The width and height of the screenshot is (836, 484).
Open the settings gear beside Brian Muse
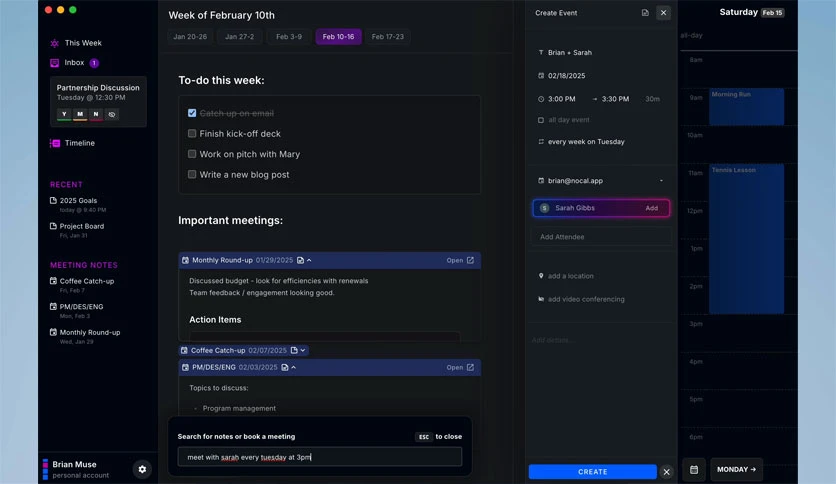(142, 469)
